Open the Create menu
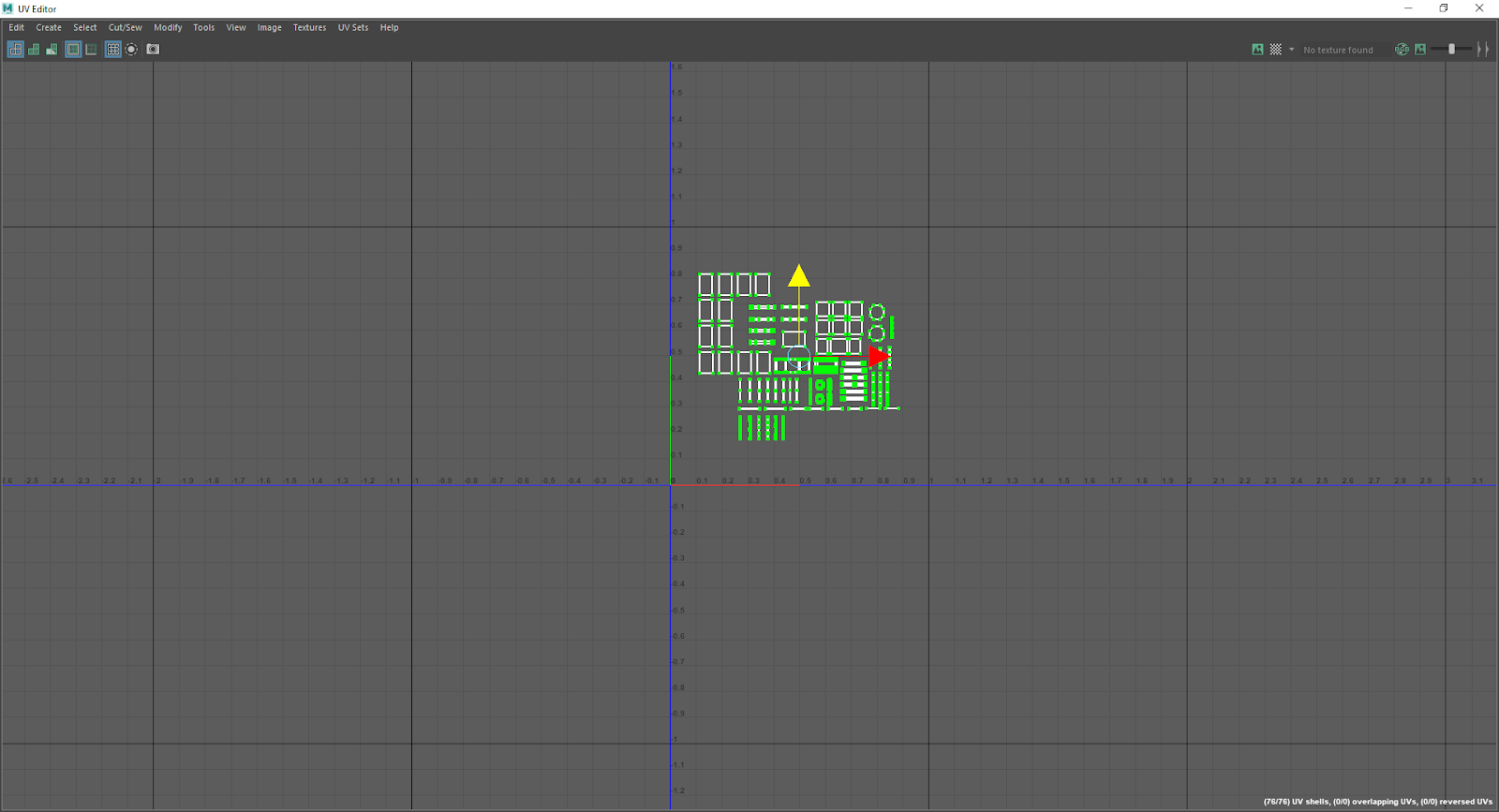The width and height of the screenshot is (1499, 812). tap(49, 27)
